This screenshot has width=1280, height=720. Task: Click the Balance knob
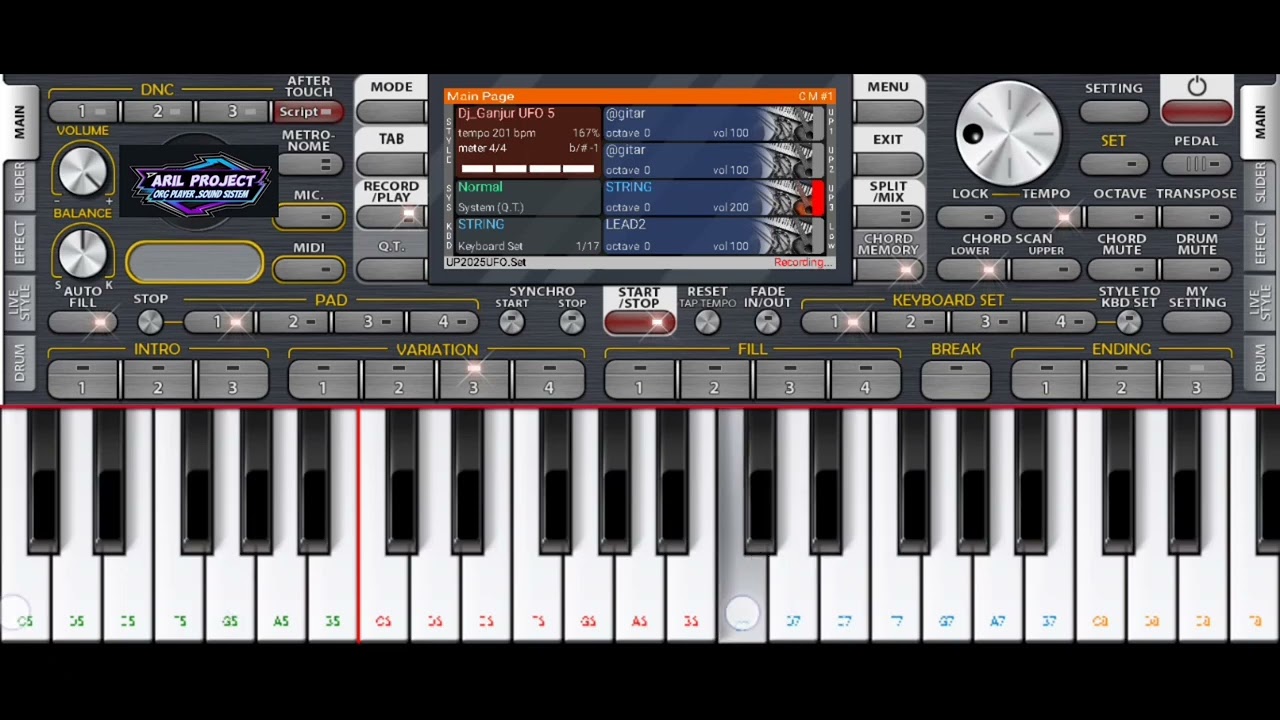click(82, 252)
